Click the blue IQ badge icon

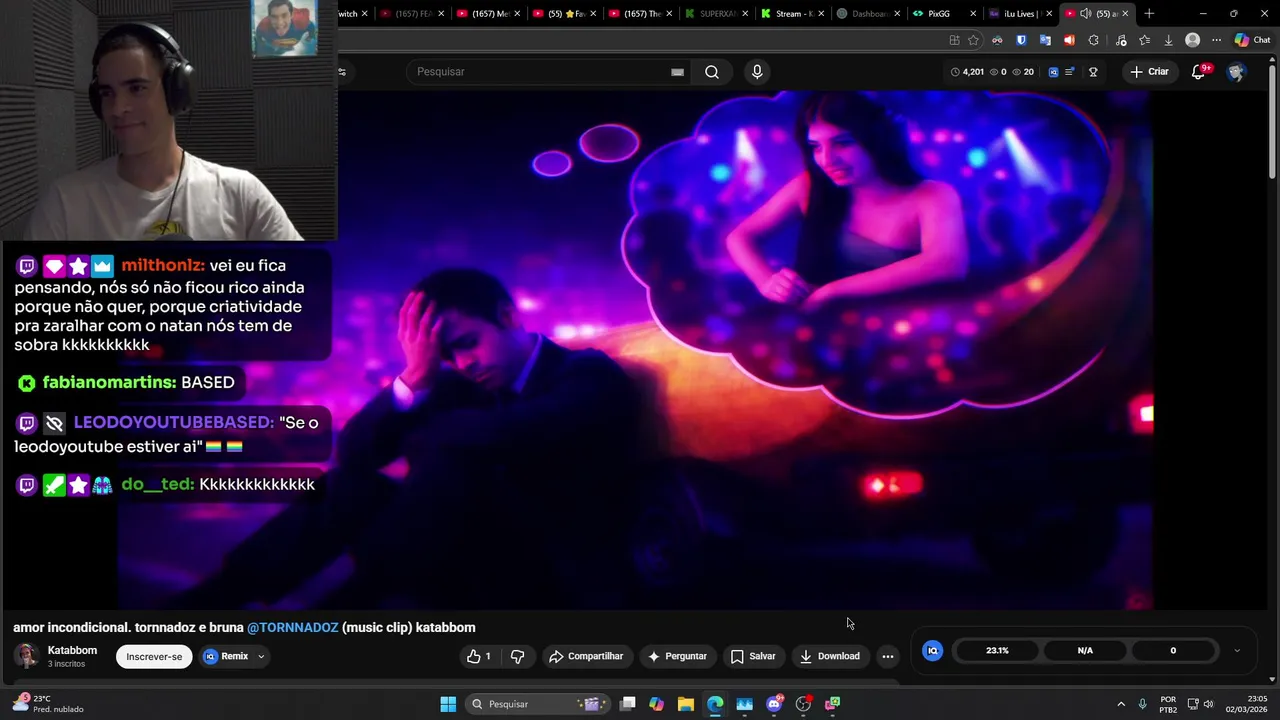(x=932, y=651)
